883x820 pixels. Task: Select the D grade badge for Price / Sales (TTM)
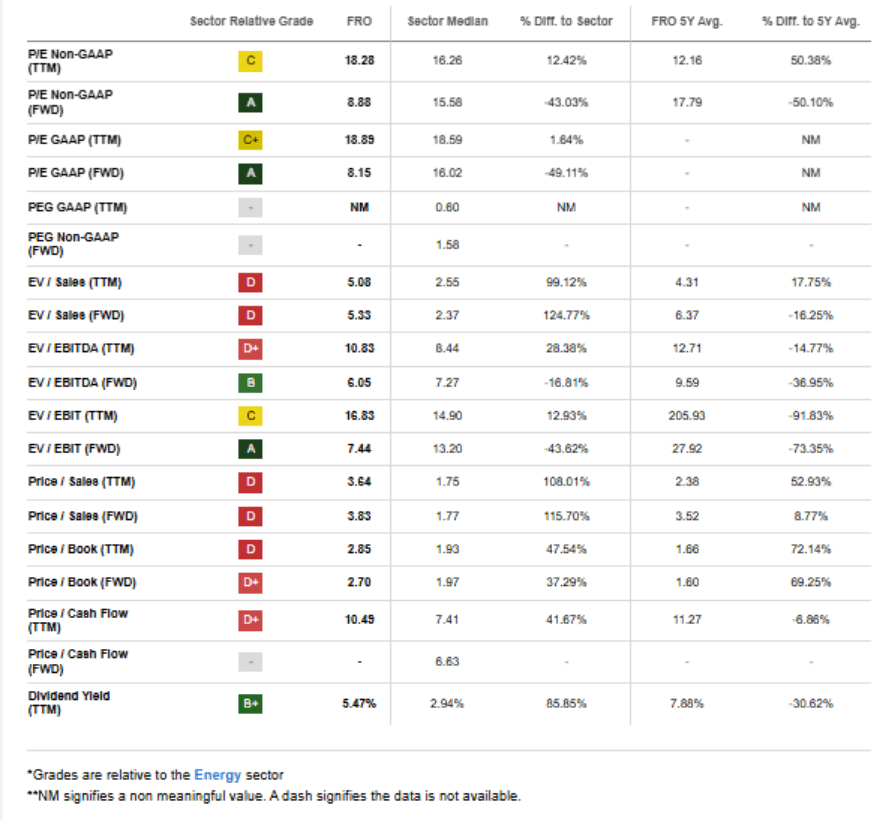pyautogui.click(x=250, y=482)
